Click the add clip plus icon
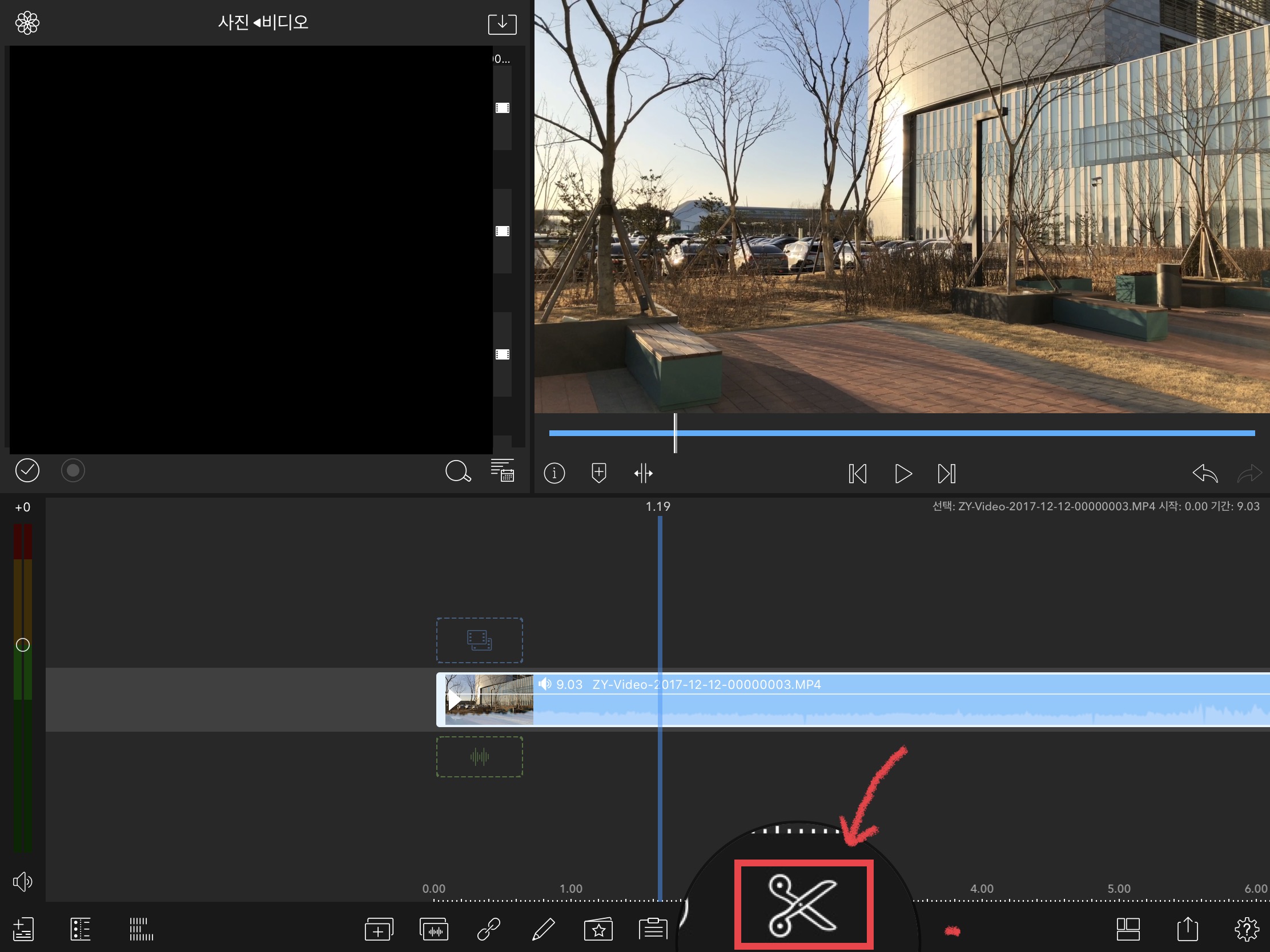1270x952 pixels. point(379,930)
